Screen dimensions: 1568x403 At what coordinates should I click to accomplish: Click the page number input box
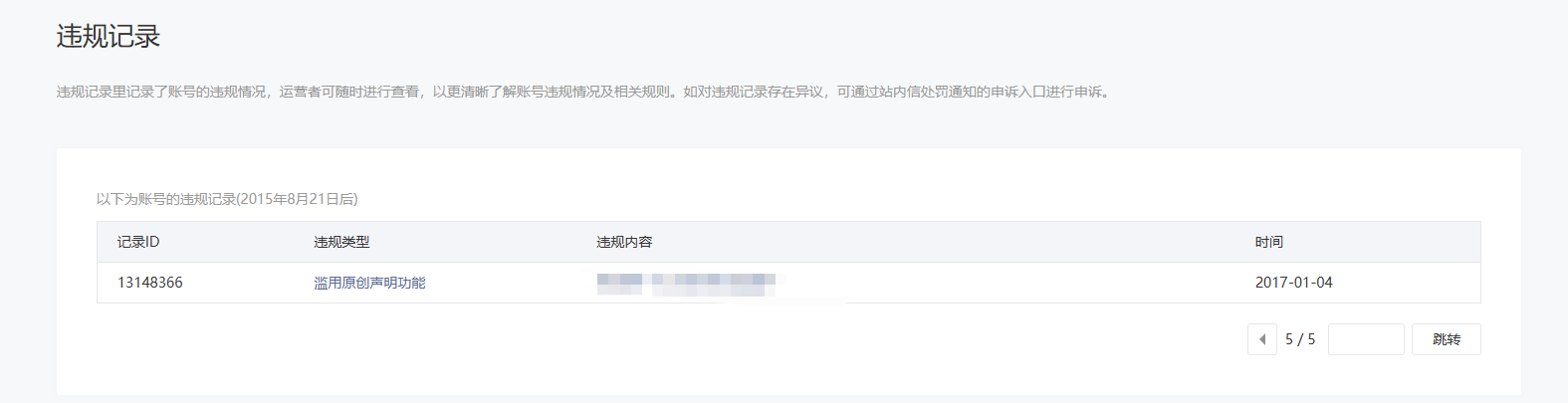point(1366,339)
